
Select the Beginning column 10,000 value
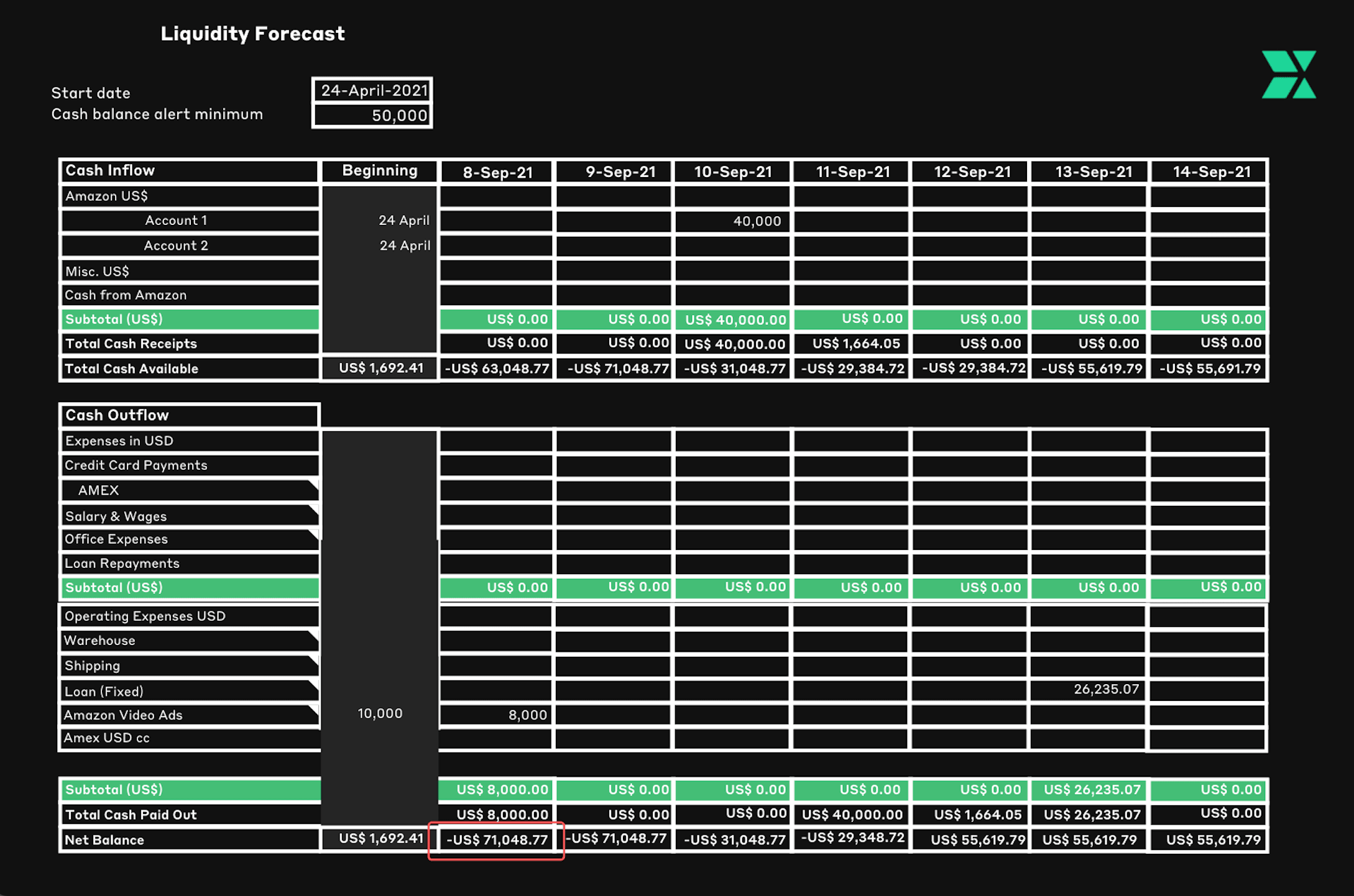pos(380,713)
